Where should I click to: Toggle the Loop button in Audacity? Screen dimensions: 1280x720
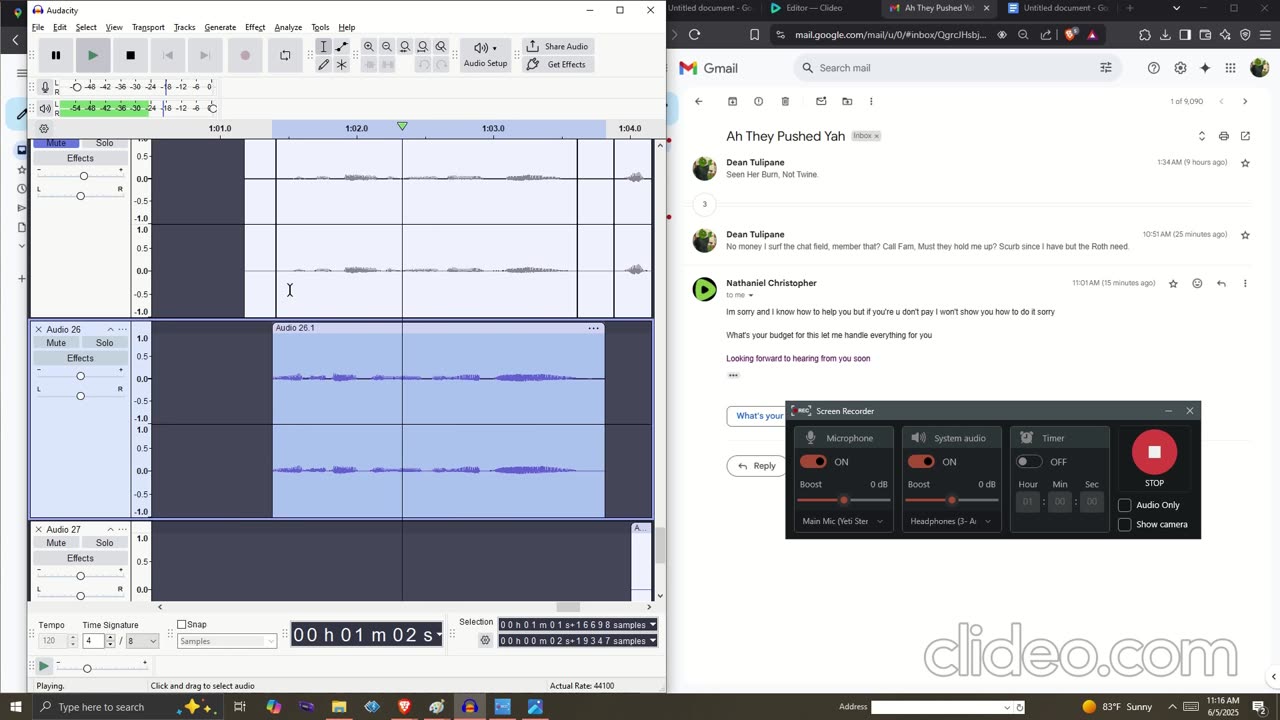coord(285,55)
